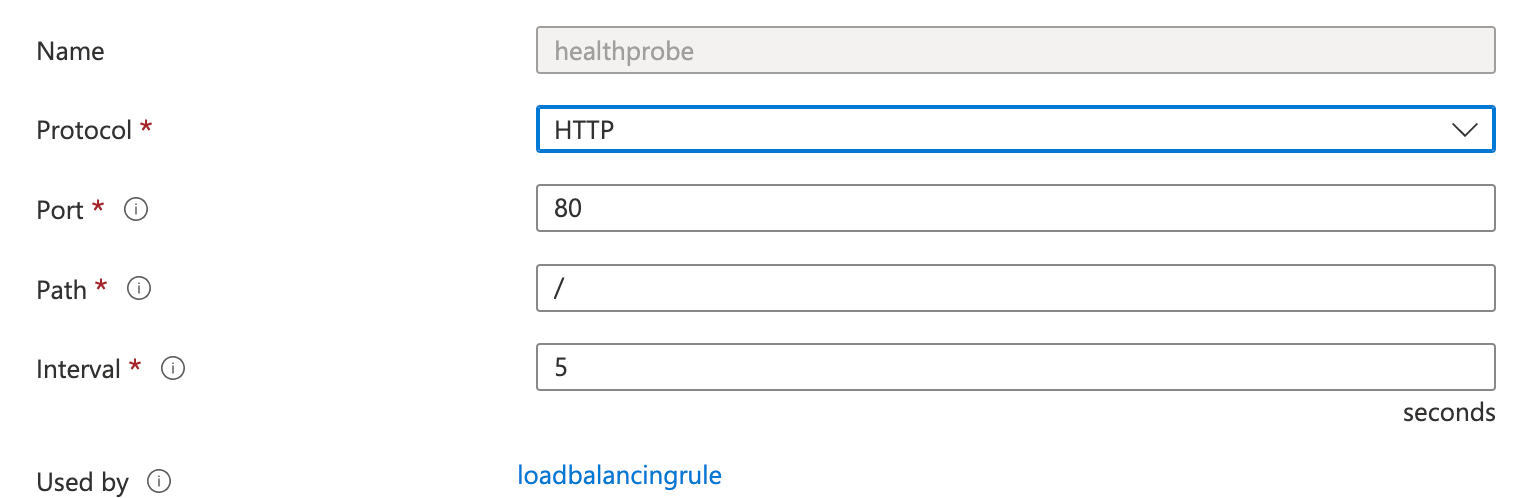Focus the Path text field
Viewport: 1530px width, 498px height.
point(1015,288)
